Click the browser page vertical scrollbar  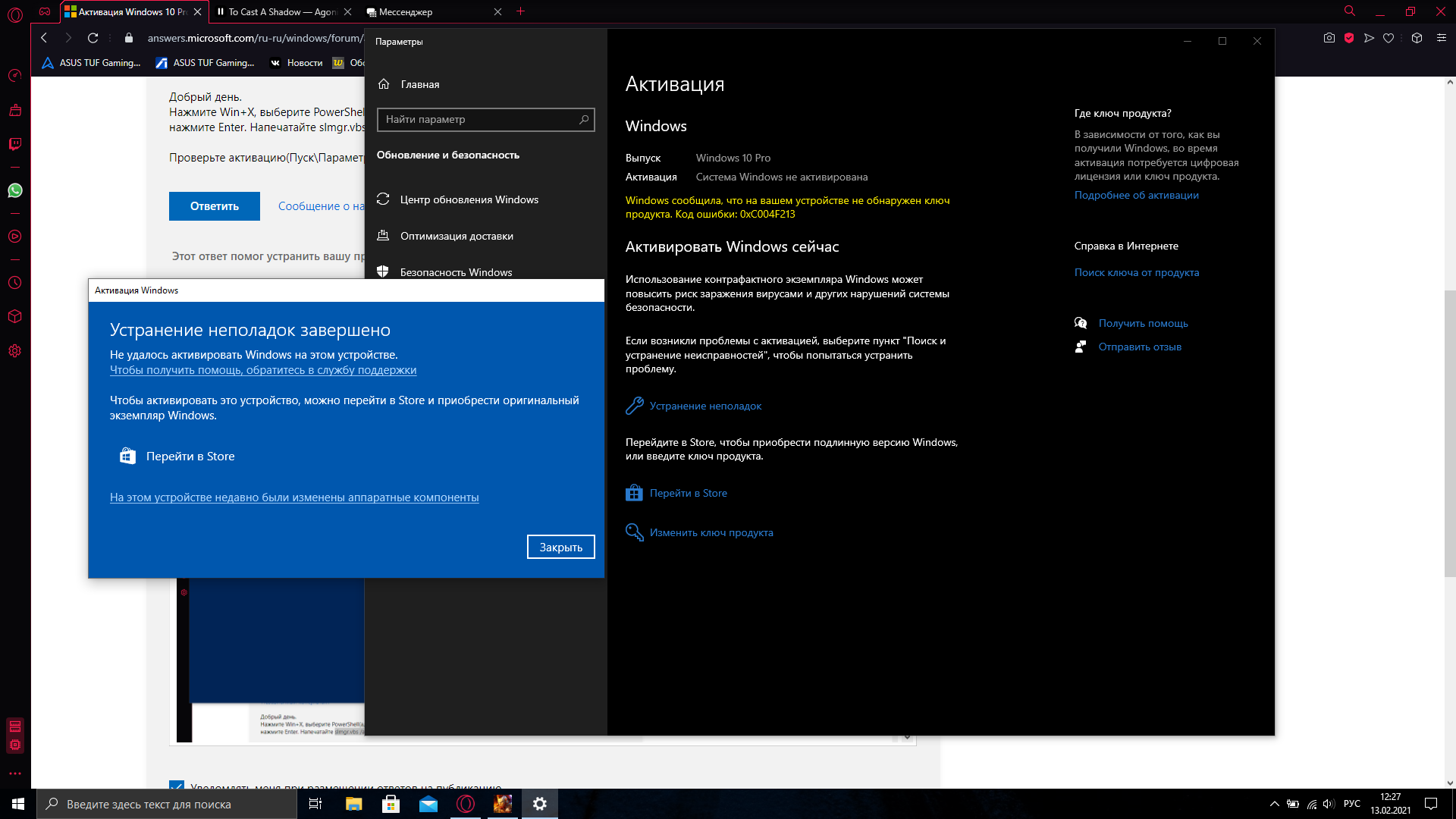coord(1449,433)
